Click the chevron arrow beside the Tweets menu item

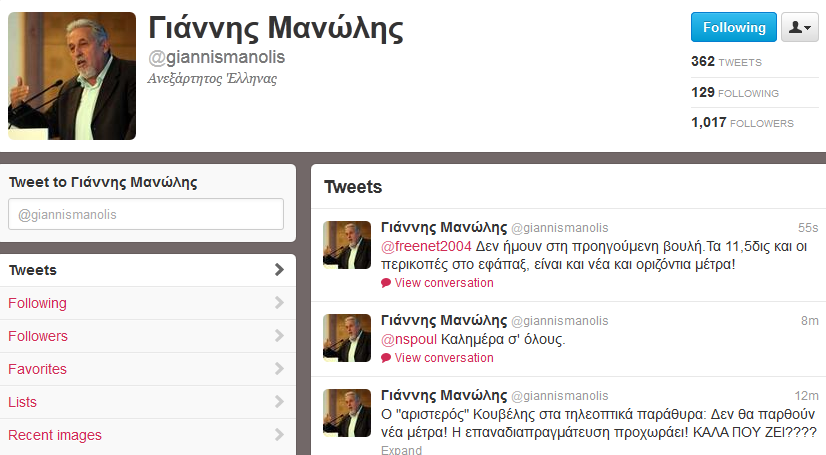[279, 270]
